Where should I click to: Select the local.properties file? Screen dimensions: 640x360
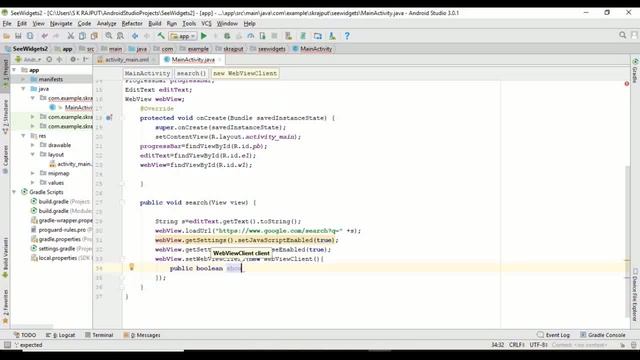tap(61, 258)
